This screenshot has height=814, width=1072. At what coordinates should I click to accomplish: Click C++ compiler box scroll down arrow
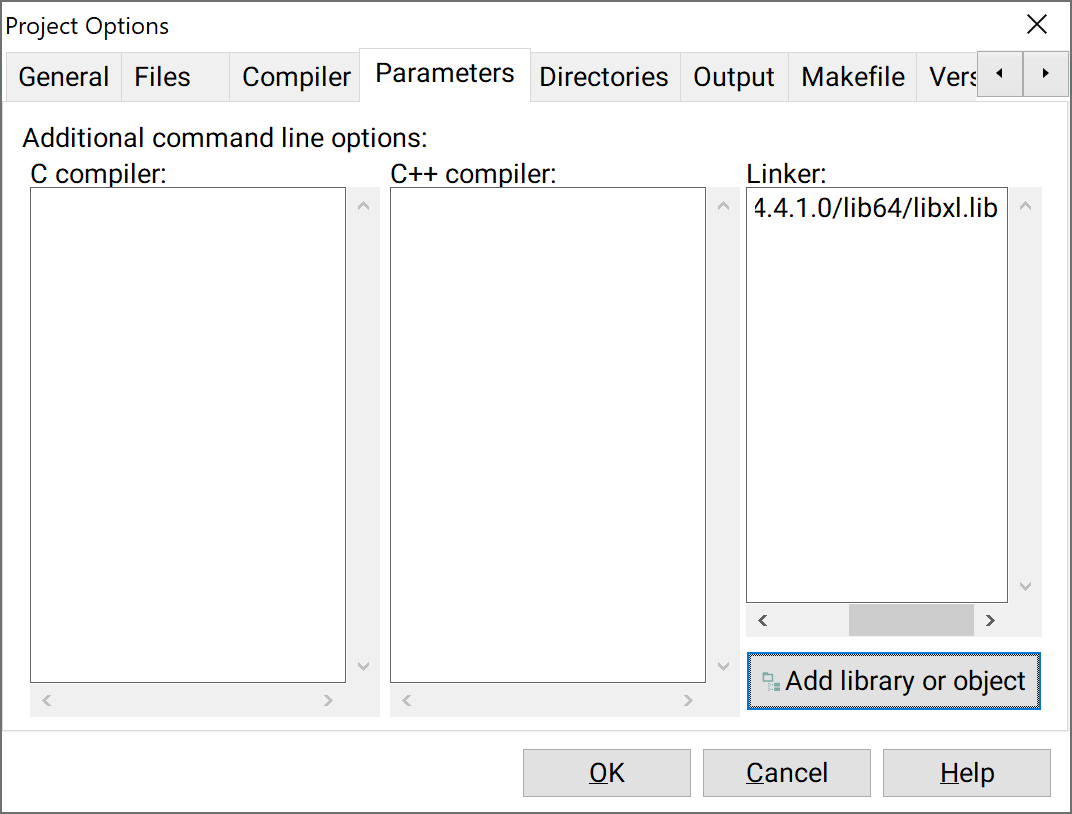[723, 666]
